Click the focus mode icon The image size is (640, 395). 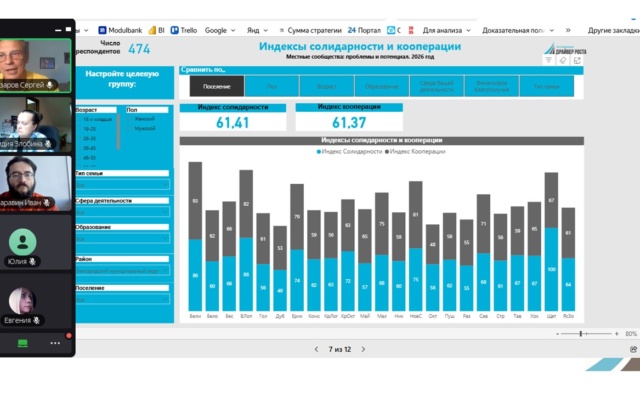(x=577, y=60)
